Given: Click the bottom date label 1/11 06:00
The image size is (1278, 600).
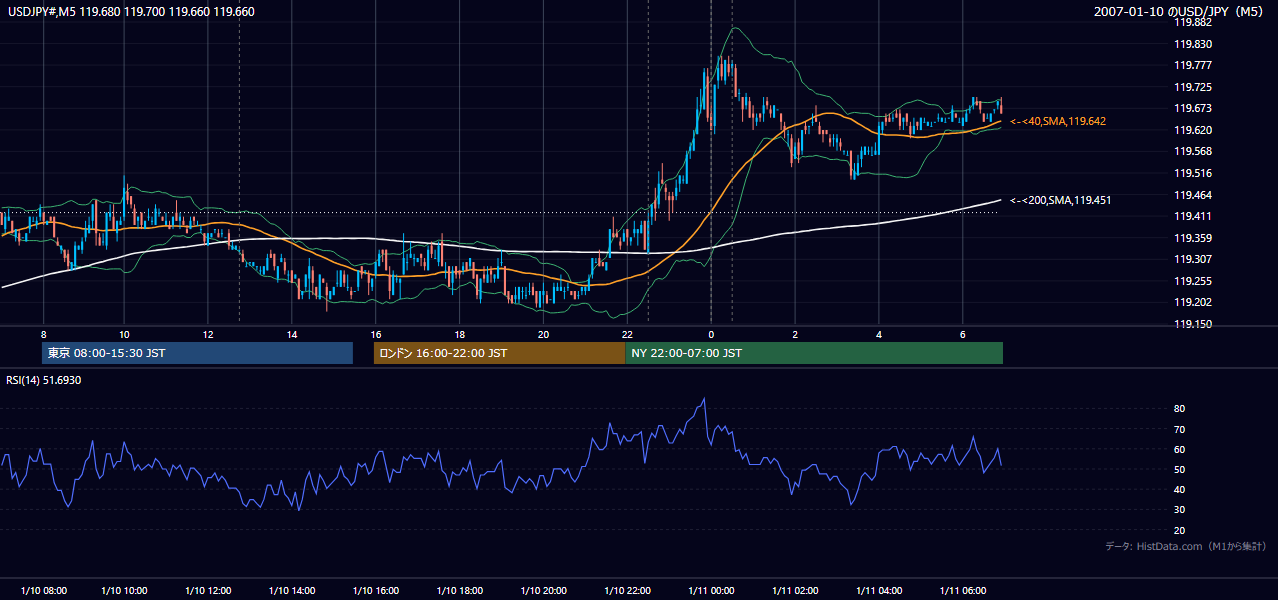Looking at the screenshot, I should (963, 590).
